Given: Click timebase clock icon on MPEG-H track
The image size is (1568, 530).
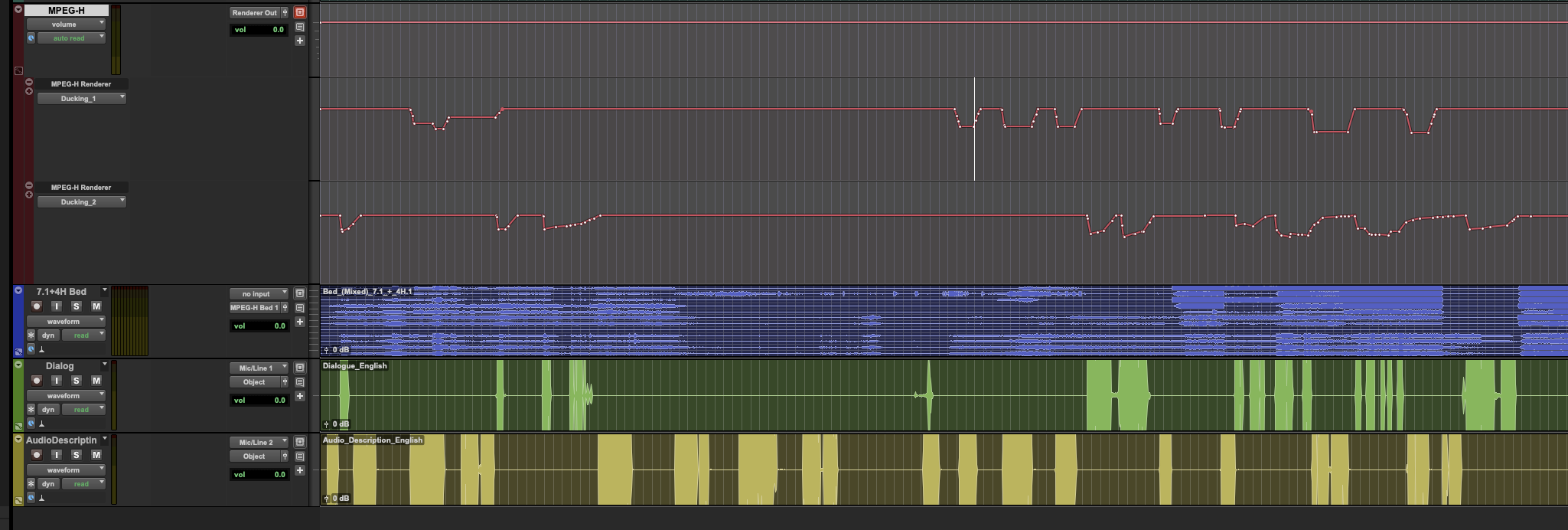Looking at the screenshot, I should tap(31, 38).
